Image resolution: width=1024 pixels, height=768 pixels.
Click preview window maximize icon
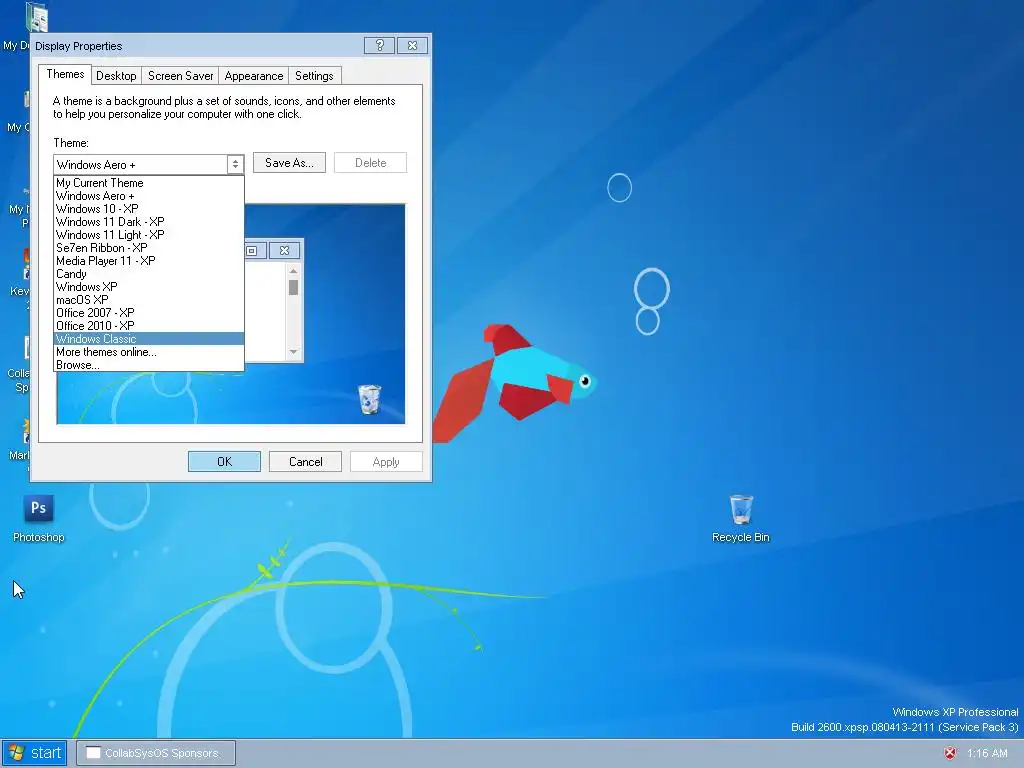tap(252, 250)
